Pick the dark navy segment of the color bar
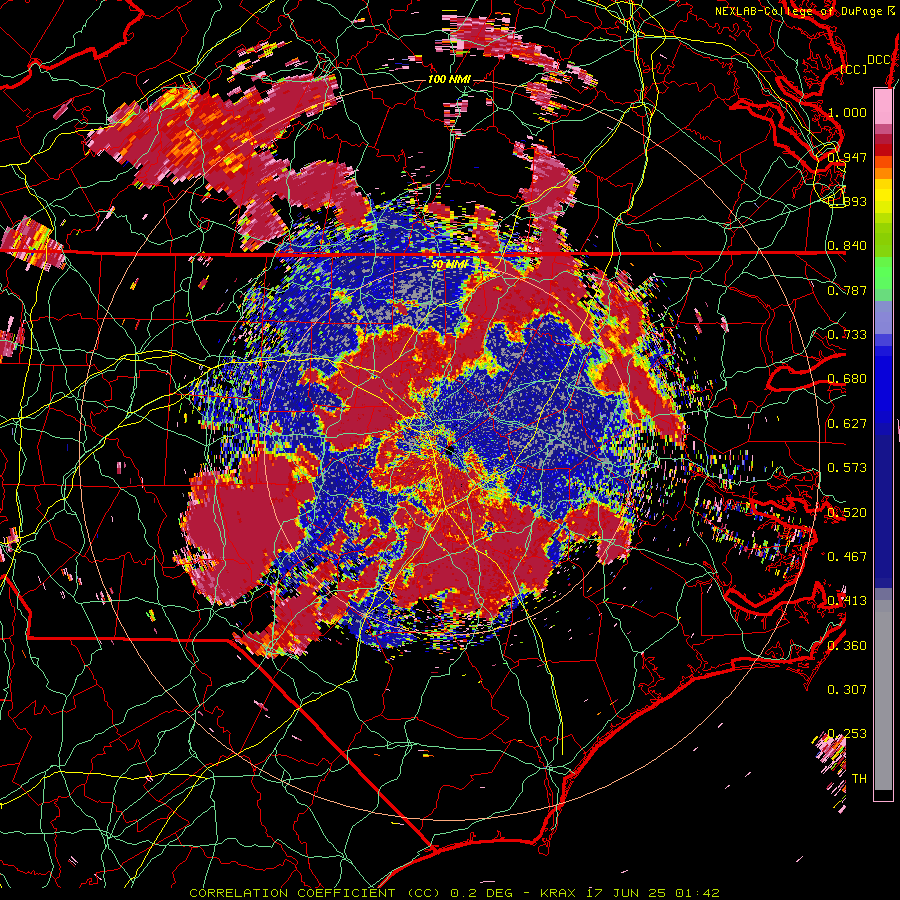Image resolution: width=900 pixels, height=900 pixels. (883, 511)
